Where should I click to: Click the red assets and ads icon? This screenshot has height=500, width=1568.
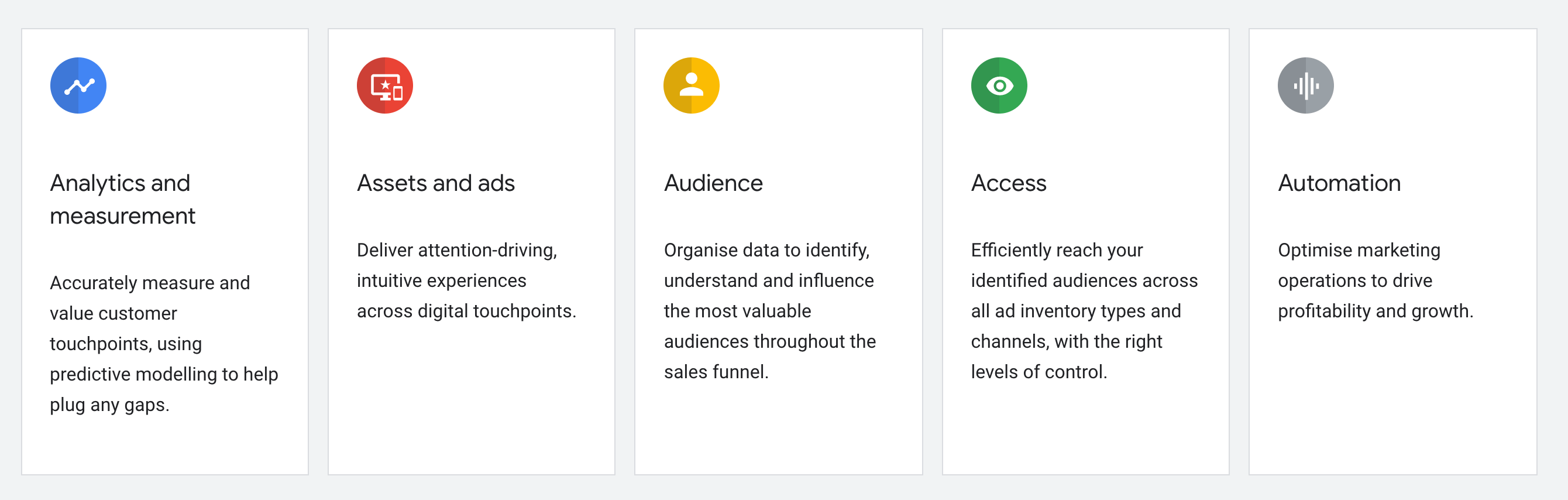pos(385,86)
